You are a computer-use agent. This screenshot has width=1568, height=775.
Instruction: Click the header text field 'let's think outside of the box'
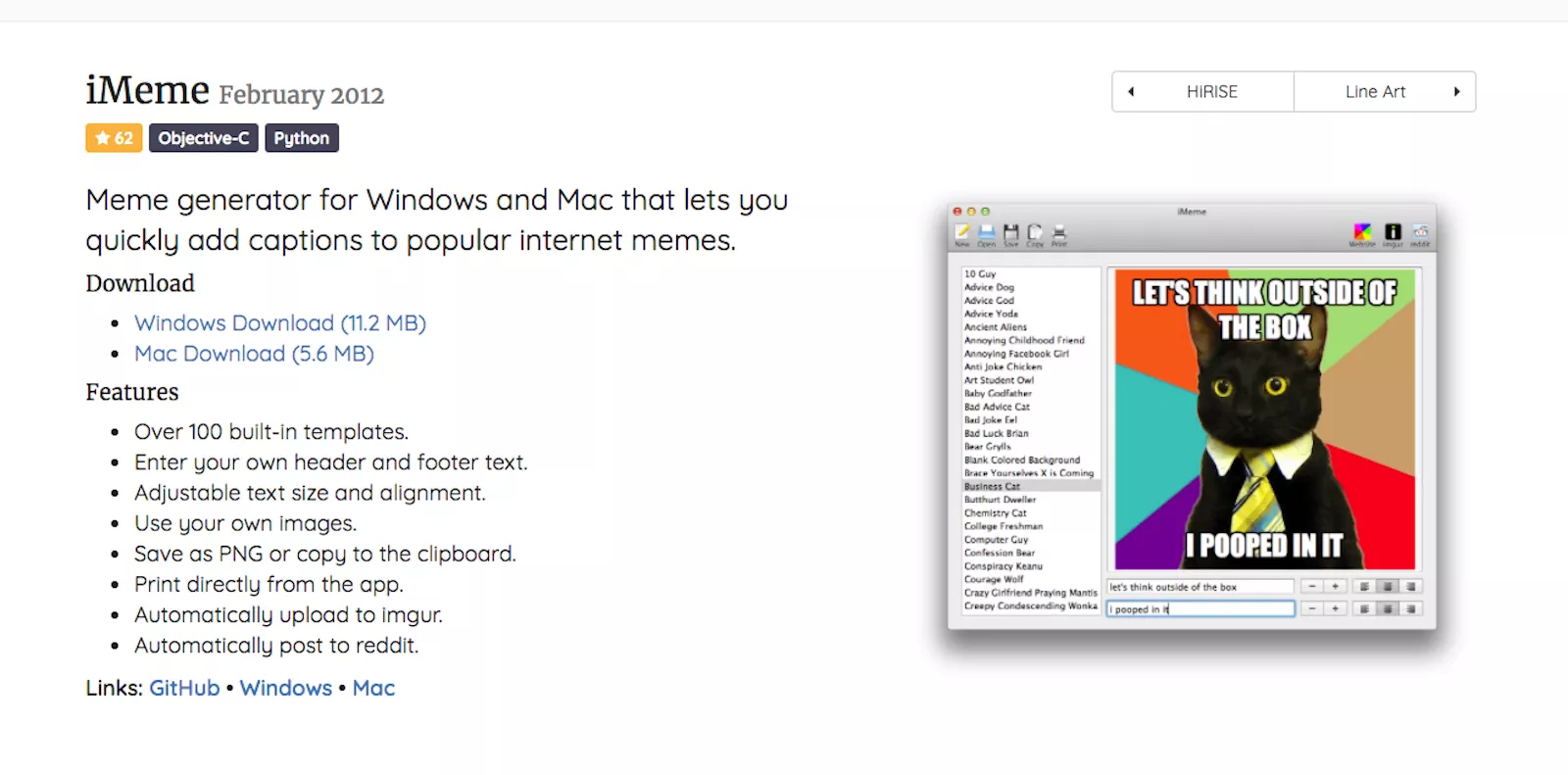point(1200,587)
